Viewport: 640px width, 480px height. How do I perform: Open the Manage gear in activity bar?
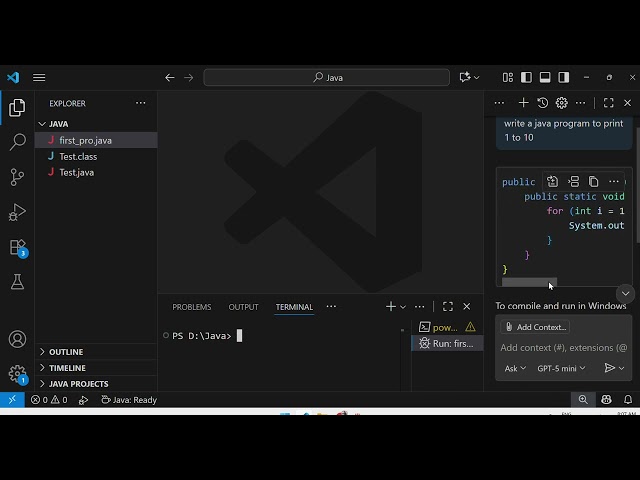[x=17, y=373]
